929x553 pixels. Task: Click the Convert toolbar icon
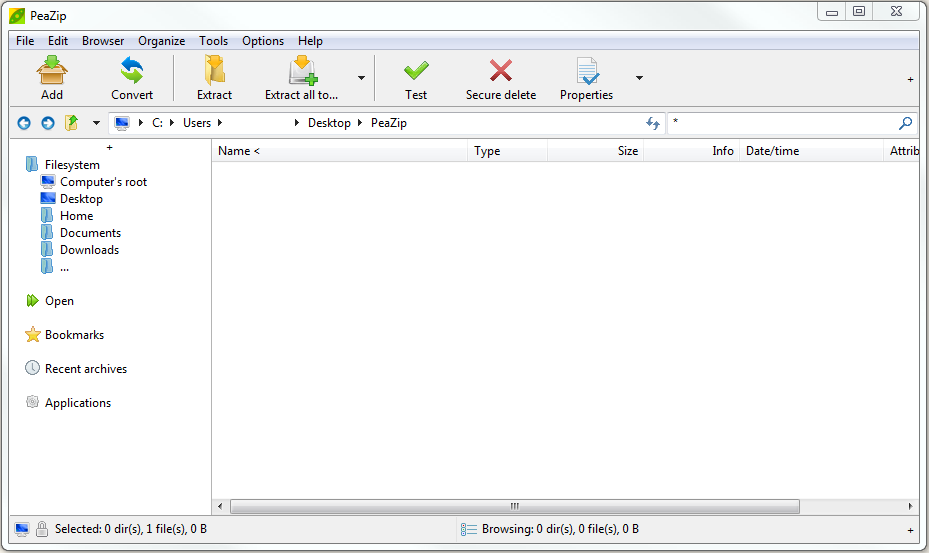click(132, 71)
